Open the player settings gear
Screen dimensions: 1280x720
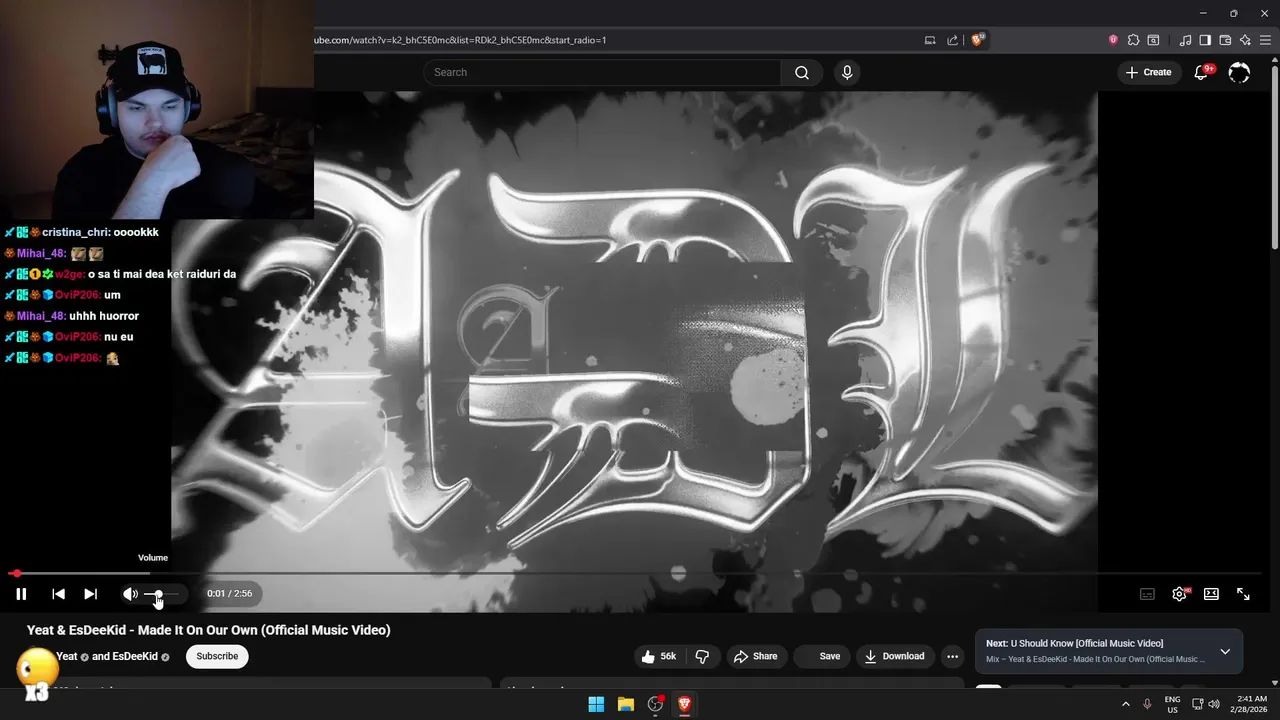pyautogui.click(x=1179, y=594)
